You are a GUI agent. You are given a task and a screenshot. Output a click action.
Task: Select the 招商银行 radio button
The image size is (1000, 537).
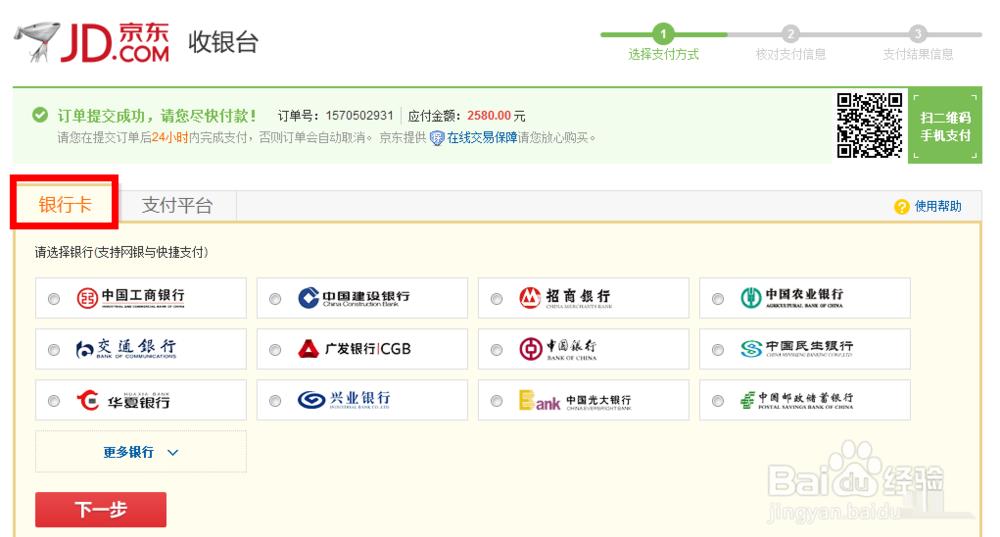click(497, 299)
